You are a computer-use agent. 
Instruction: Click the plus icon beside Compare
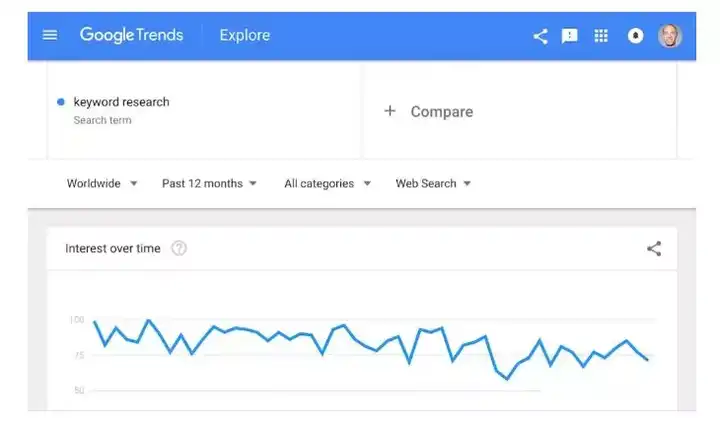pyautogui.click(x=390, y=111)
